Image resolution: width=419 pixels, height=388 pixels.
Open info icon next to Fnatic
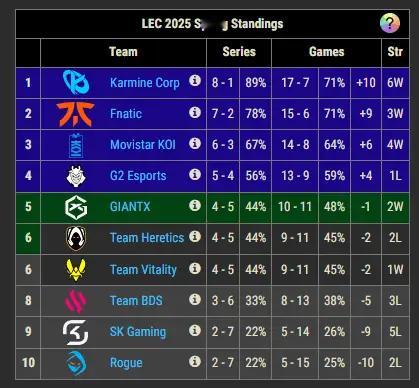pyautogui.click(x=195, y=112)
